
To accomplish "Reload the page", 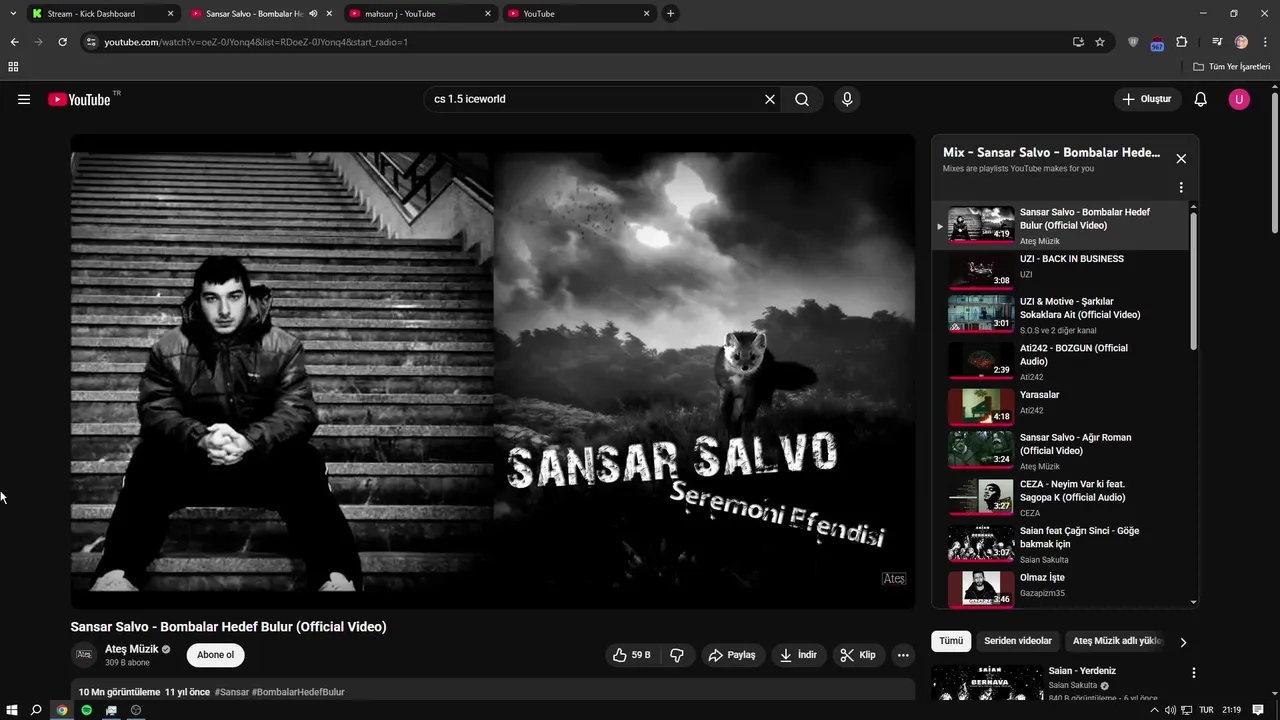I will coord(62,42).
